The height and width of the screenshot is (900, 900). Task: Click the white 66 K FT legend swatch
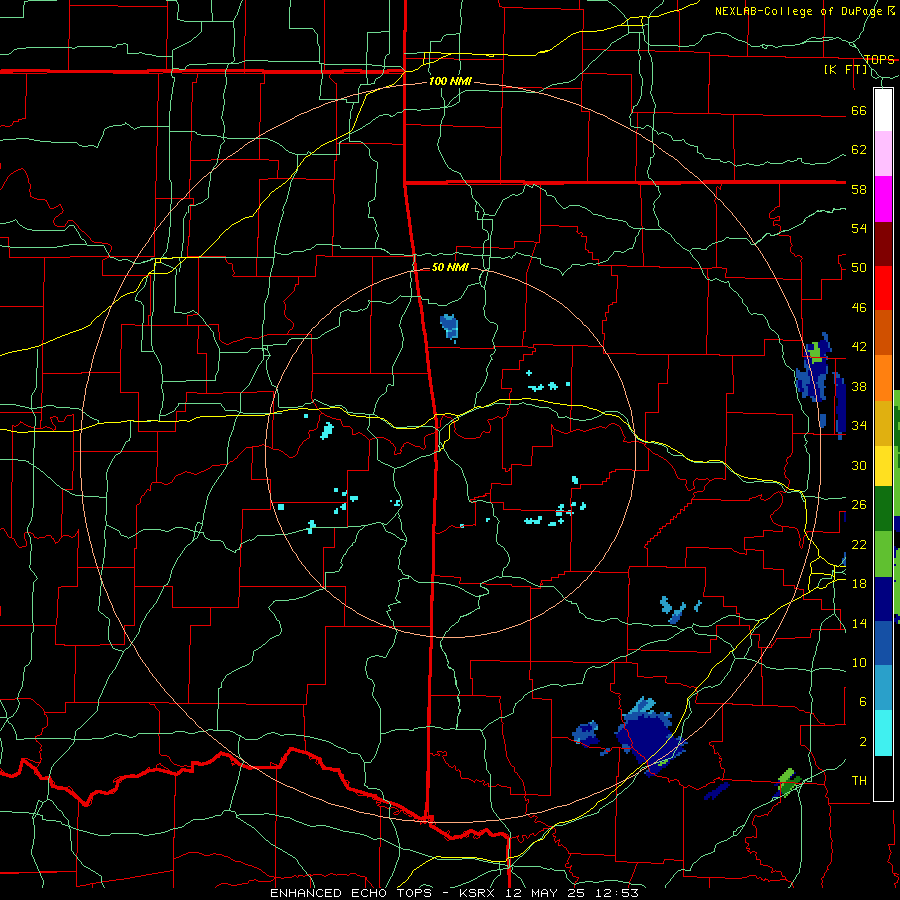883,110
